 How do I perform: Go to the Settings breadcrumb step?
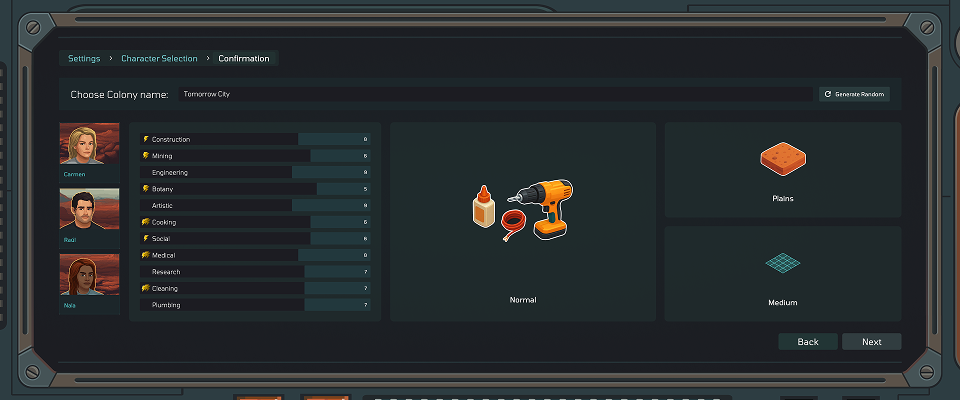point(84,59)
